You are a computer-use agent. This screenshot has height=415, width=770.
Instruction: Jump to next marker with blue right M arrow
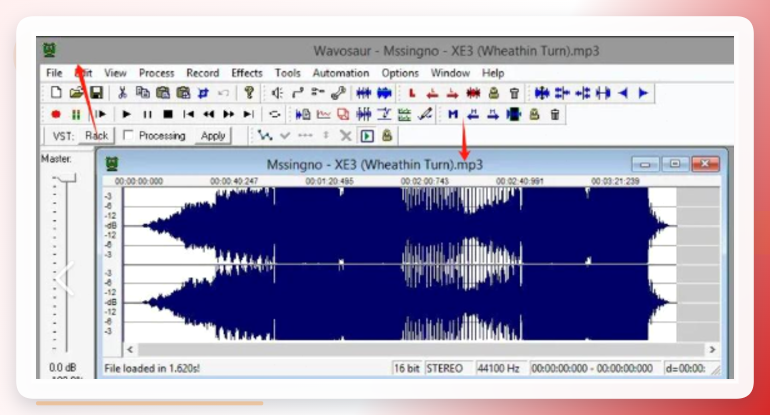[493, 114]
